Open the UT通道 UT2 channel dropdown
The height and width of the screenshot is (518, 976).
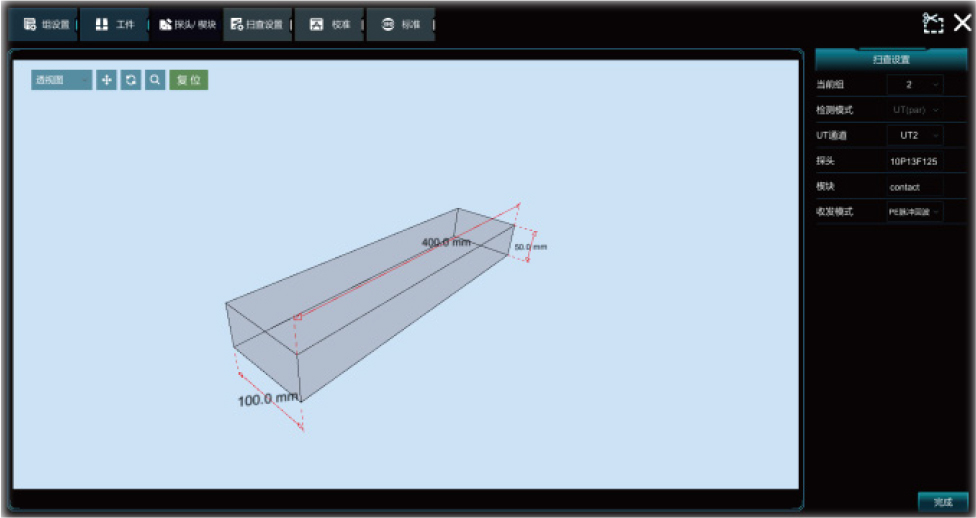coord(915,135)
